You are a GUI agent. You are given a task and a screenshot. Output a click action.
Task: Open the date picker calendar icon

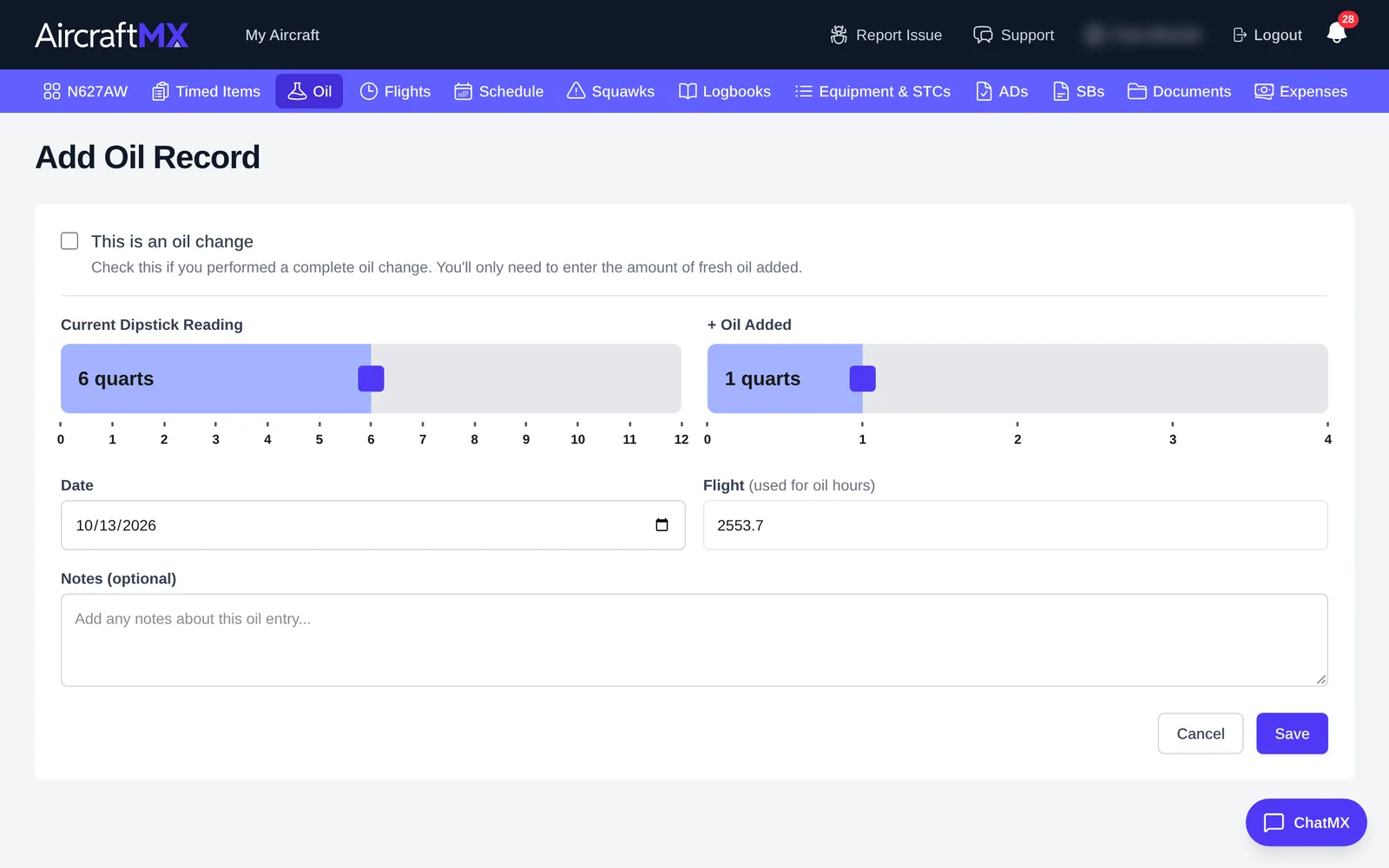(662, 524)
